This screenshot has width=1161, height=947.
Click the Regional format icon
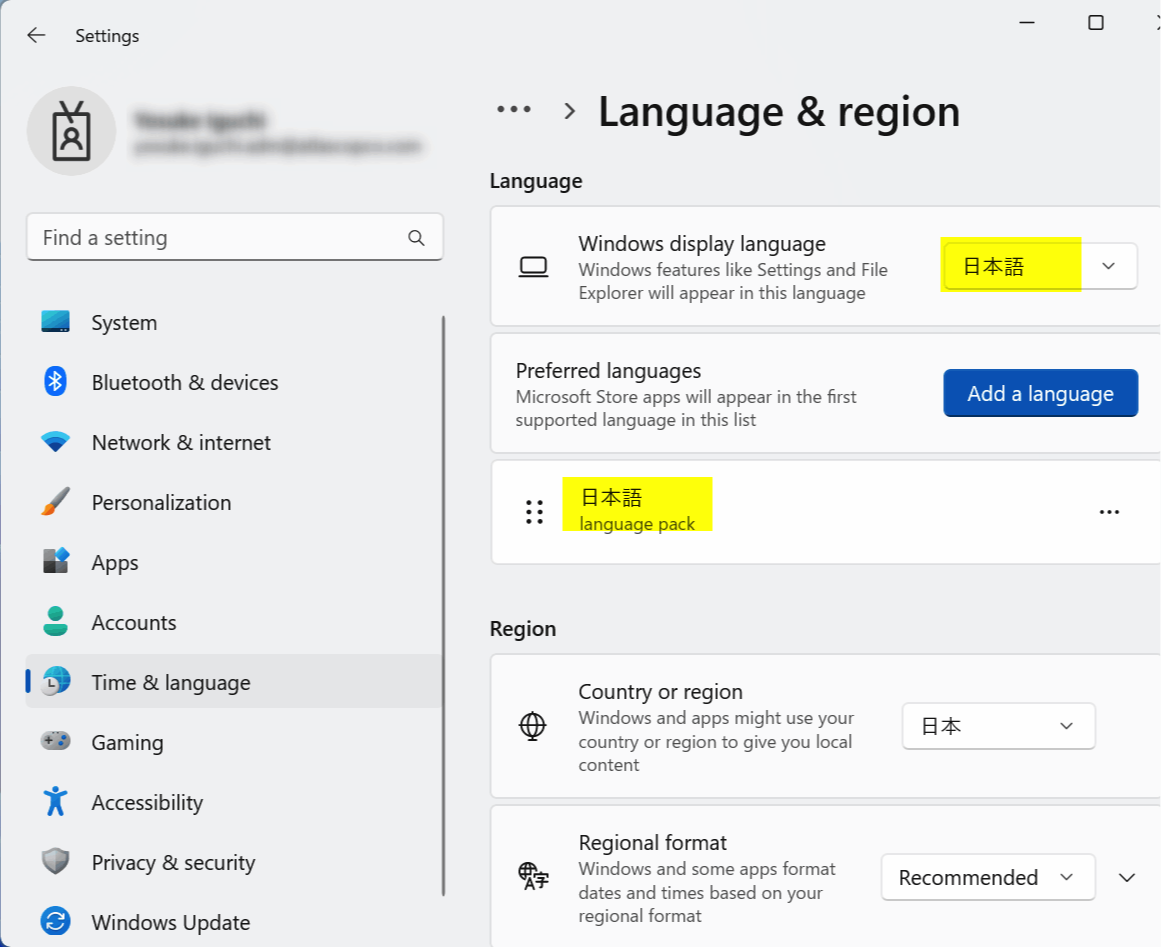tap(533, 877)
